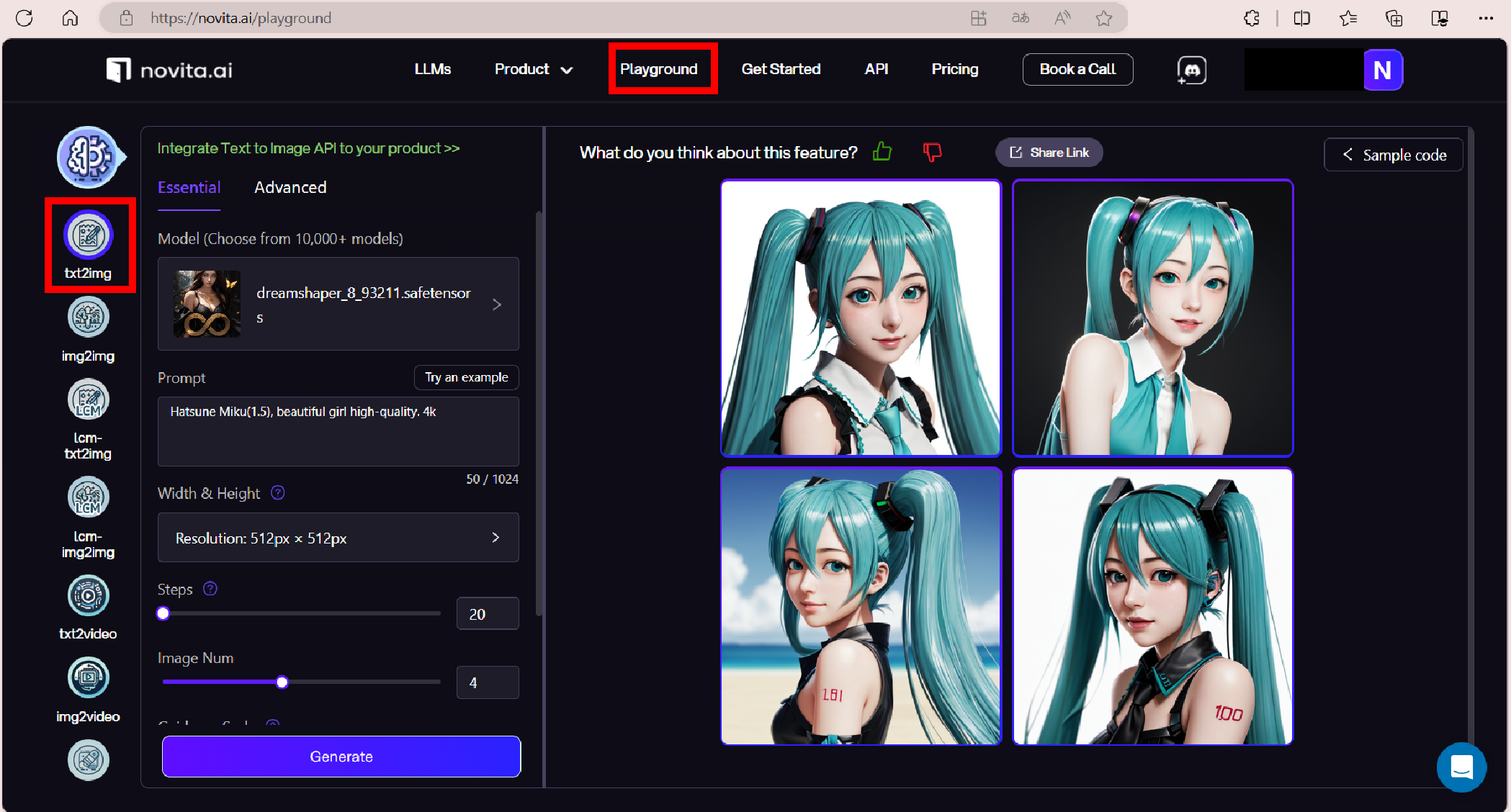Open the txt2video tool icon
The image size is (1511, 812).
coord(88,595)
